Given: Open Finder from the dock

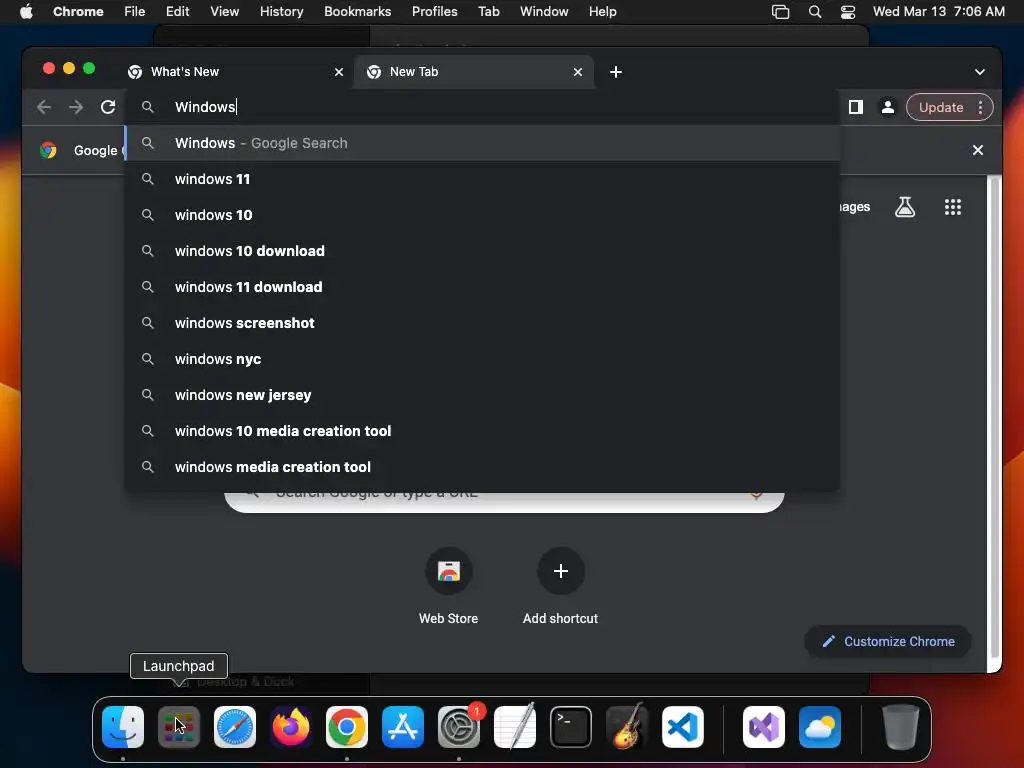Looking at the screenshot, I should [123, 727].
